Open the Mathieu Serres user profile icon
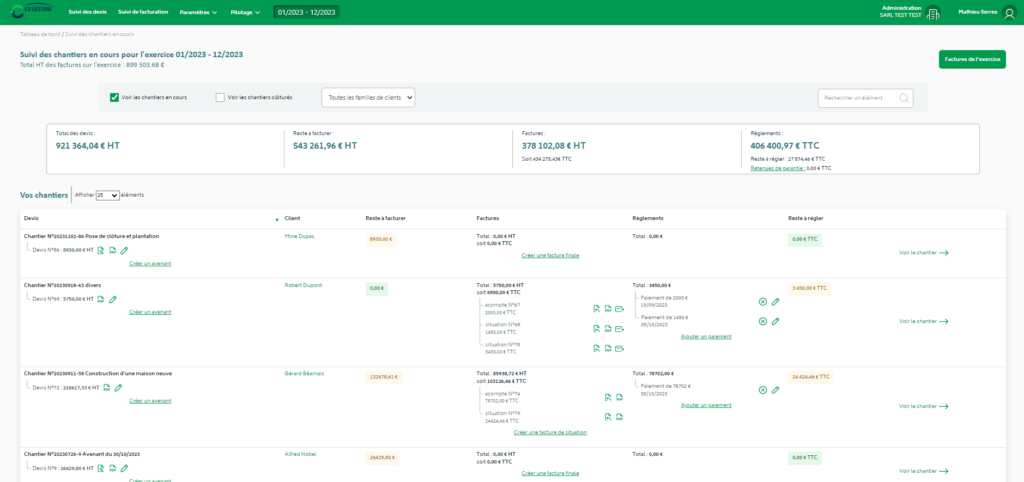The image size is (1024, 482). click(x=1010, y=13)
